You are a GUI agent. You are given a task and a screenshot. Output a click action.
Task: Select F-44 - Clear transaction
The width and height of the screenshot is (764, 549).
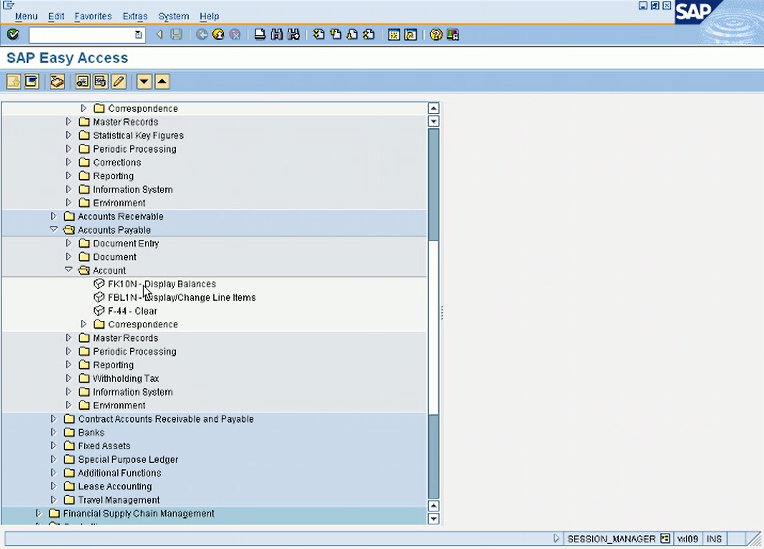(133, 311)
